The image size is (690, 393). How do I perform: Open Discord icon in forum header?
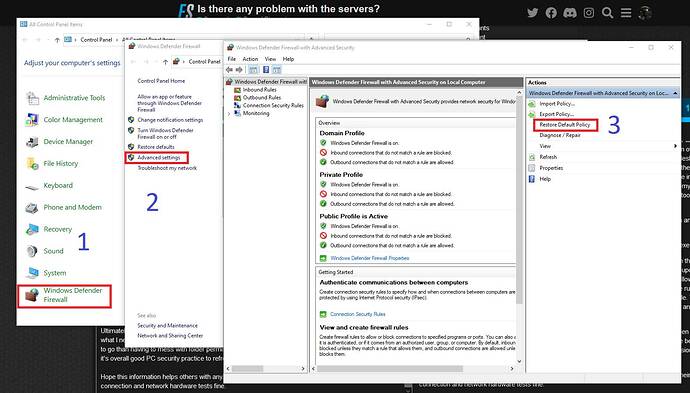(x=570, y=13)
